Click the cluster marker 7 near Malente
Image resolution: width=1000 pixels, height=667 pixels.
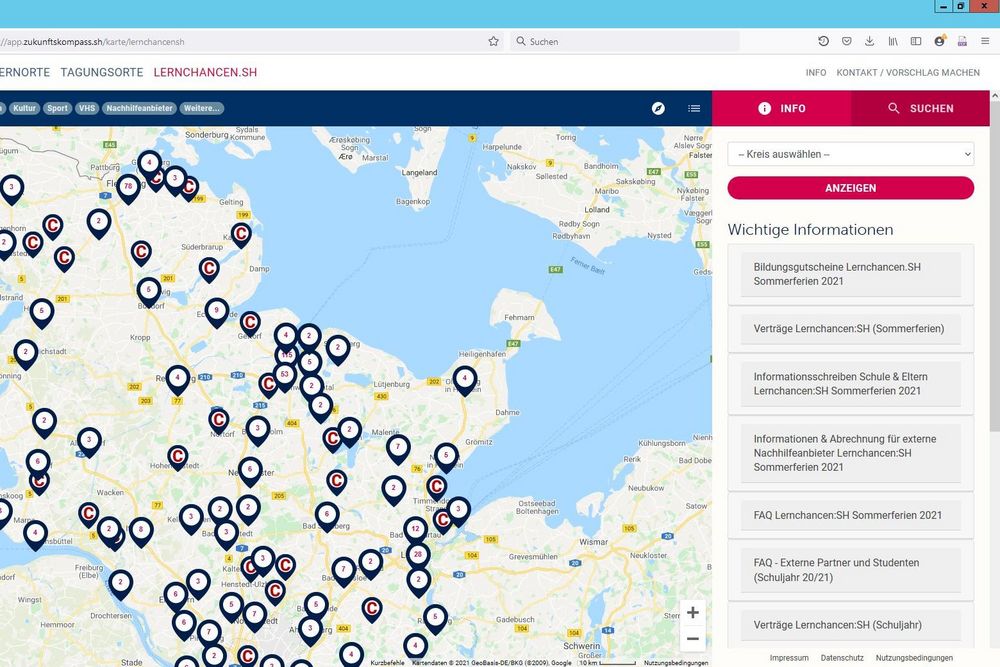[x=398, y=448]
